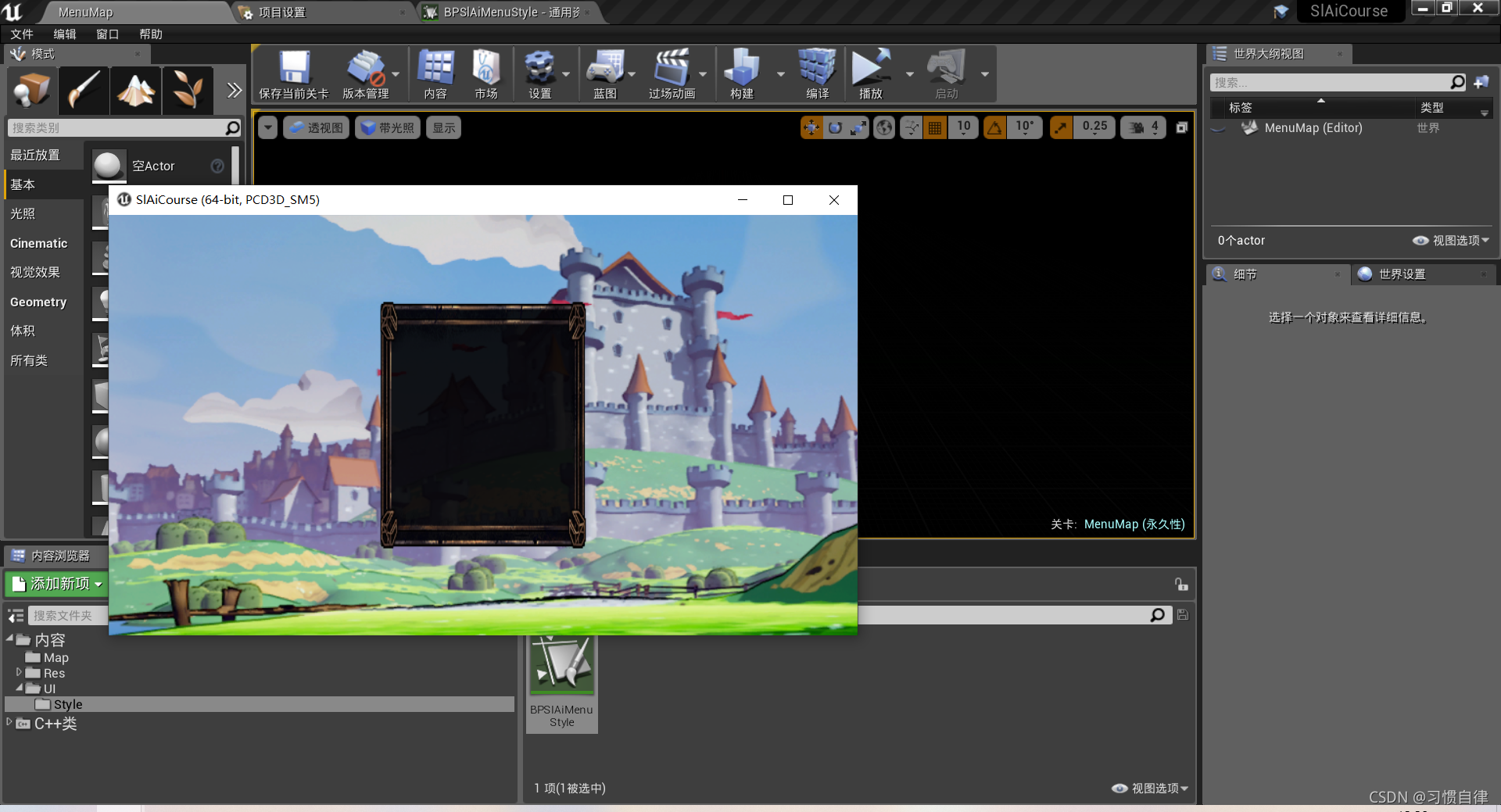Toggle grid snapping in viewport
The image size is (1501, 812).
[935, 127]
